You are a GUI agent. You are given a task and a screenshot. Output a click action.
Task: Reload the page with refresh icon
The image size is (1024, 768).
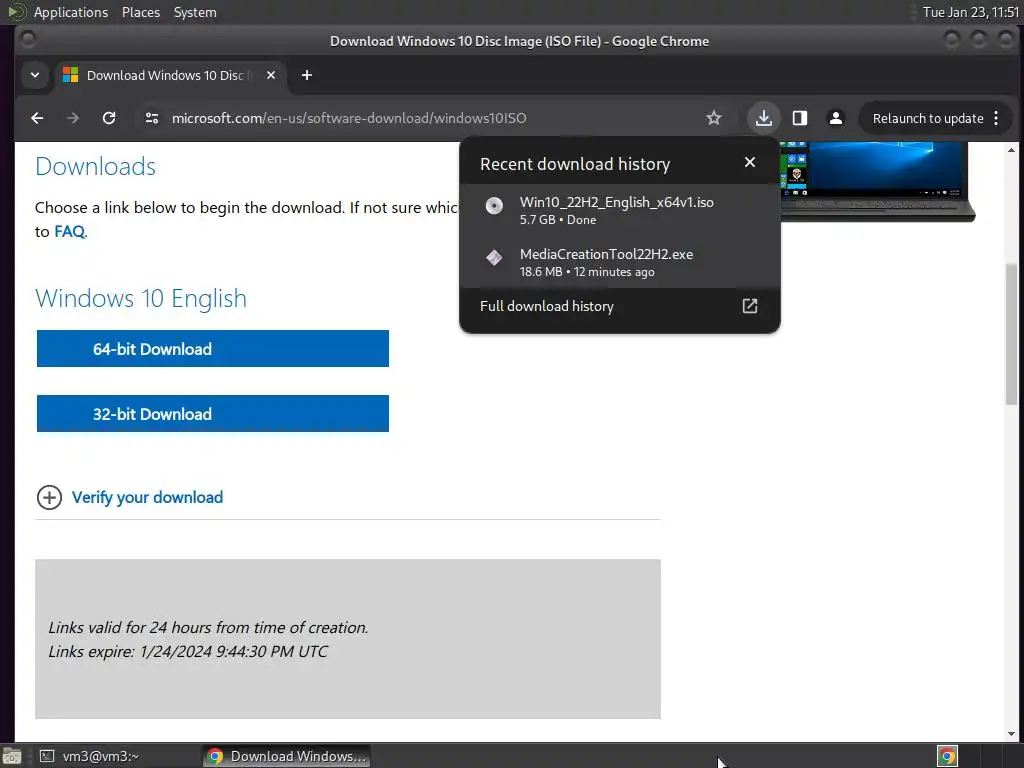109,118
